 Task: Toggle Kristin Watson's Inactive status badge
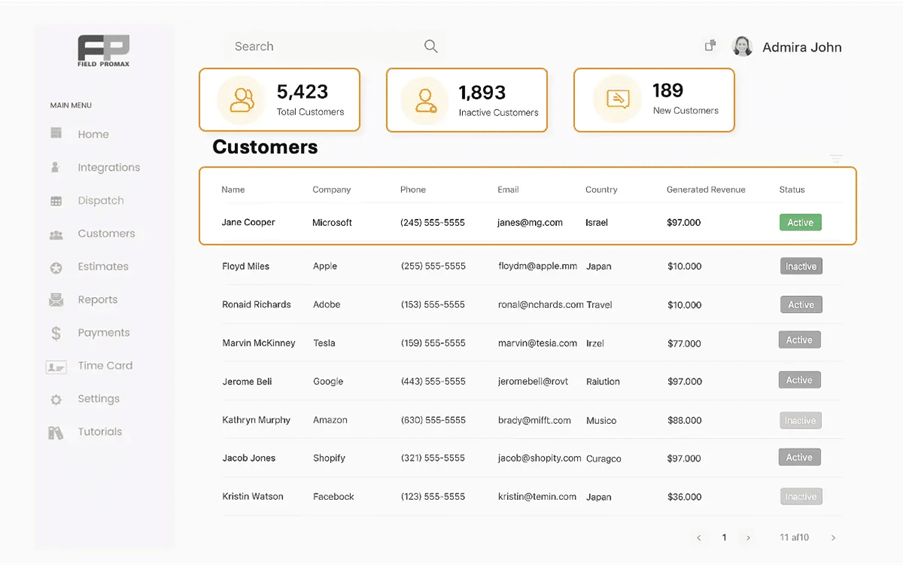click(800, 496)
